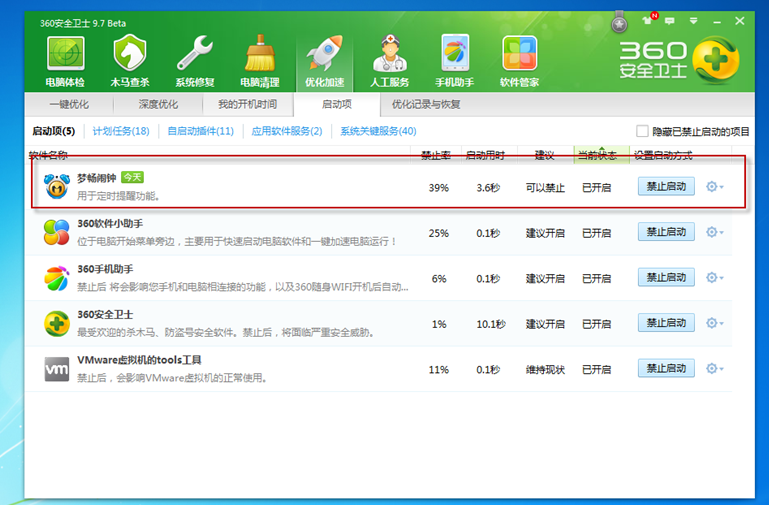
Task: Open gear dropdown for 360软件小助手 row
Action: [715, 232]
